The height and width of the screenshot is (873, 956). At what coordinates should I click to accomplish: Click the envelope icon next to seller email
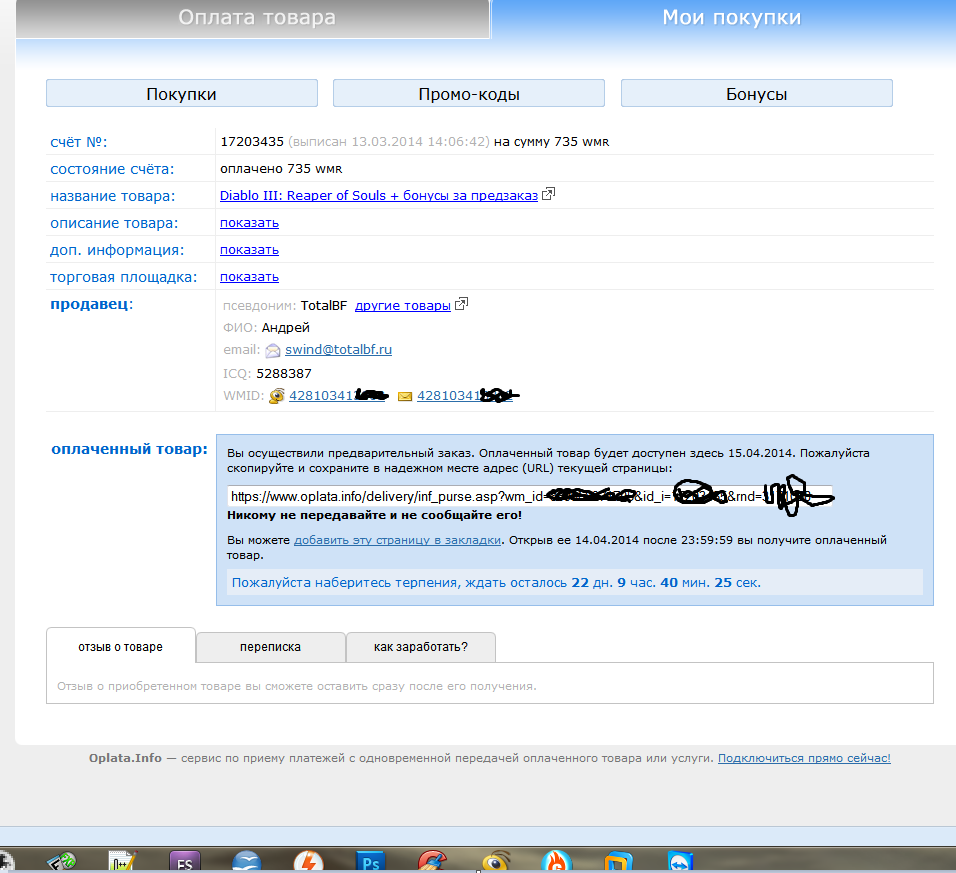[273, 351]
